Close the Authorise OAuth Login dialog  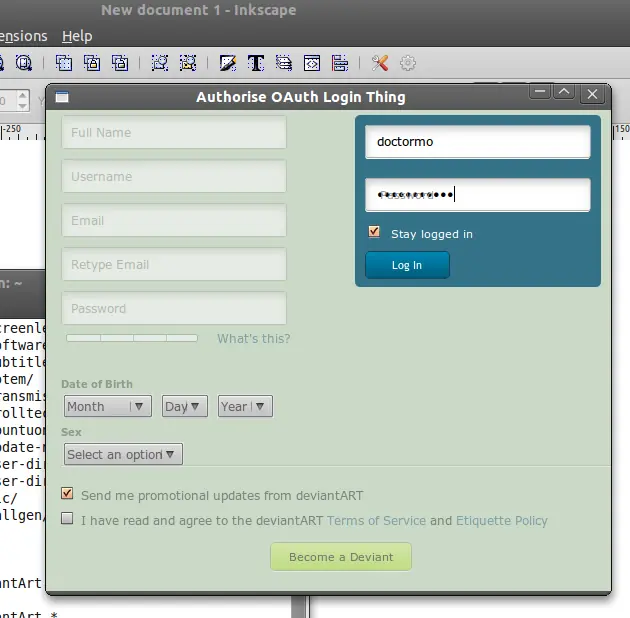[592, 94]
